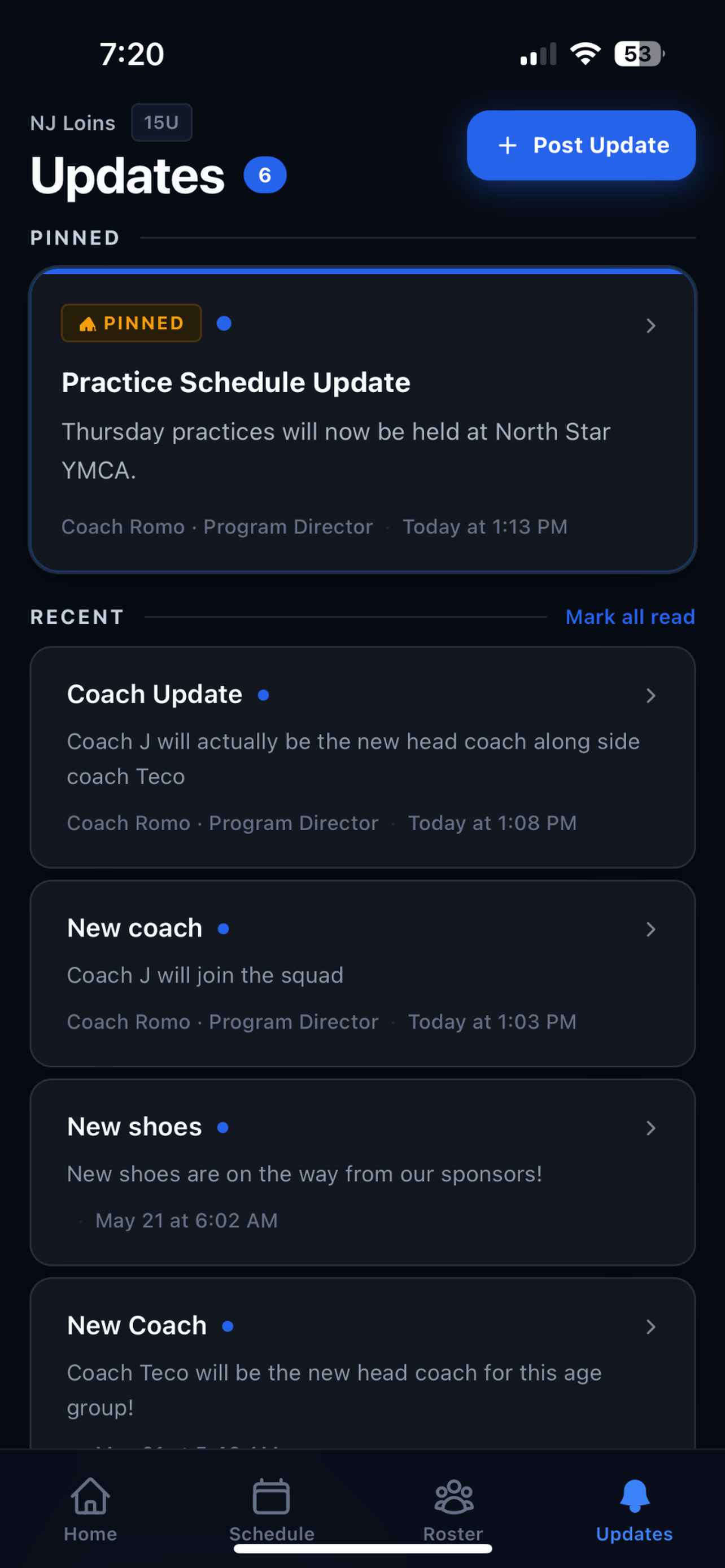The image size is (725, 1568).
Task: Expand the New coach chevron arrow
Action: [x=650, y=929]
